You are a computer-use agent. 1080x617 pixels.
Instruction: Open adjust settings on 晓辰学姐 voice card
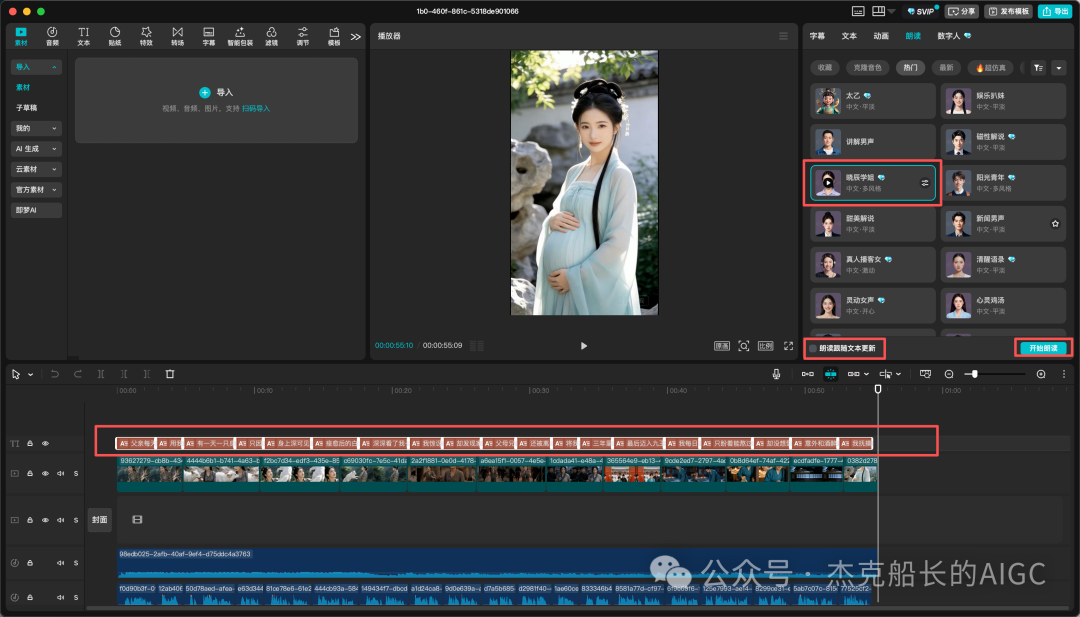point(925,182)
